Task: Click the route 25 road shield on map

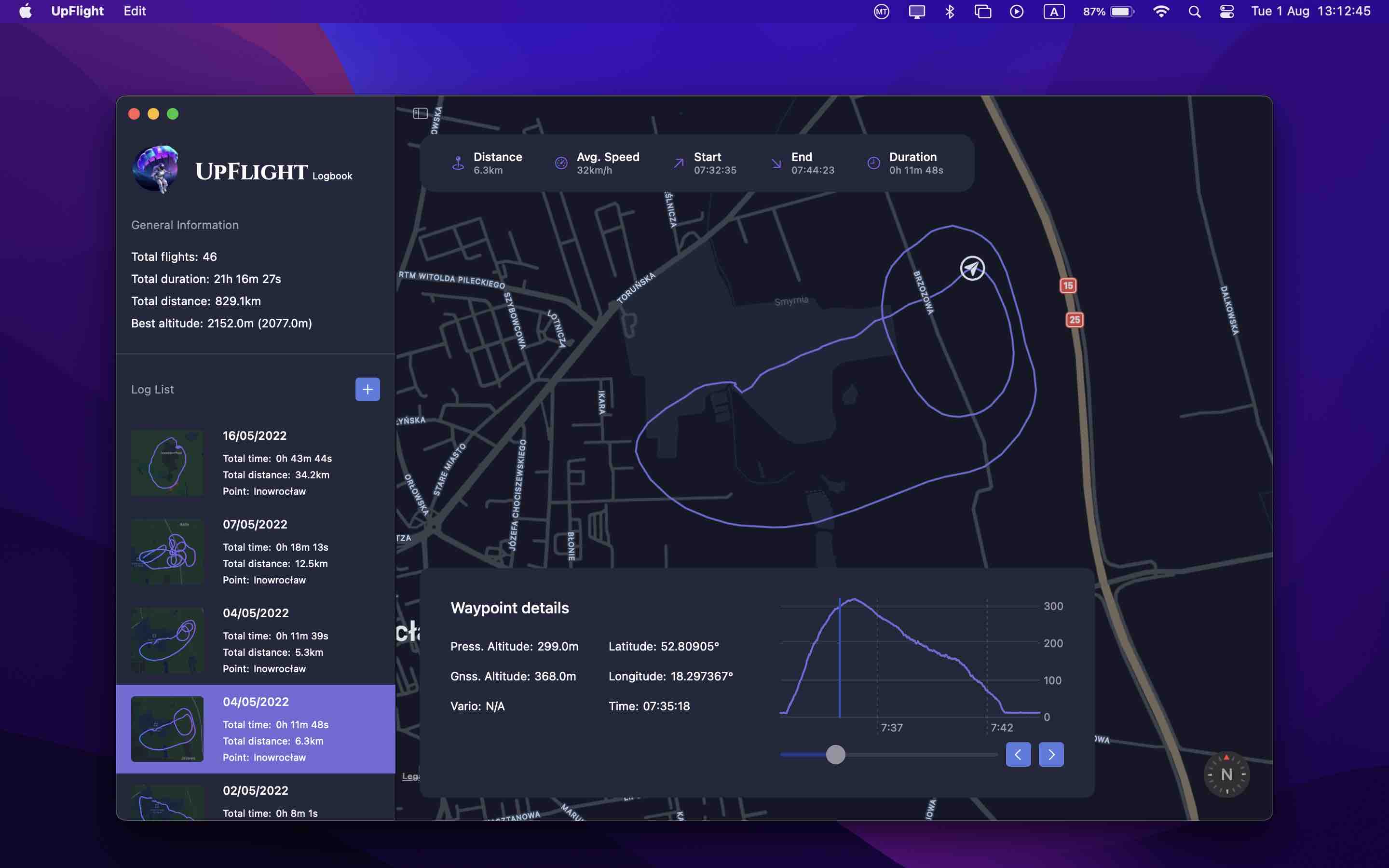Action: tap(1075, 320)
